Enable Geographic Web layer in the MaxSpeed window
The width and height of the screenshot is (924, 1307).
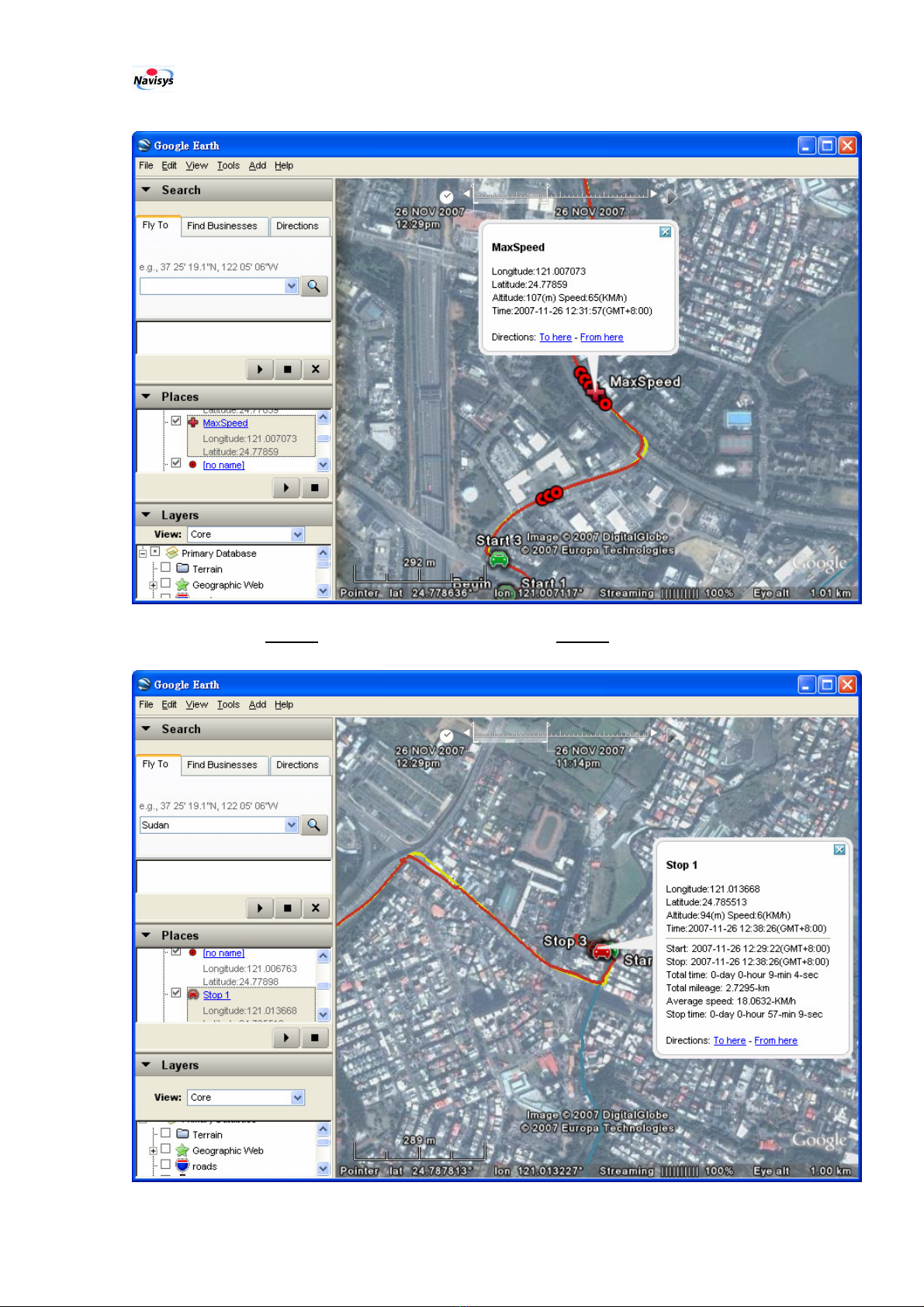coord(165,583)
